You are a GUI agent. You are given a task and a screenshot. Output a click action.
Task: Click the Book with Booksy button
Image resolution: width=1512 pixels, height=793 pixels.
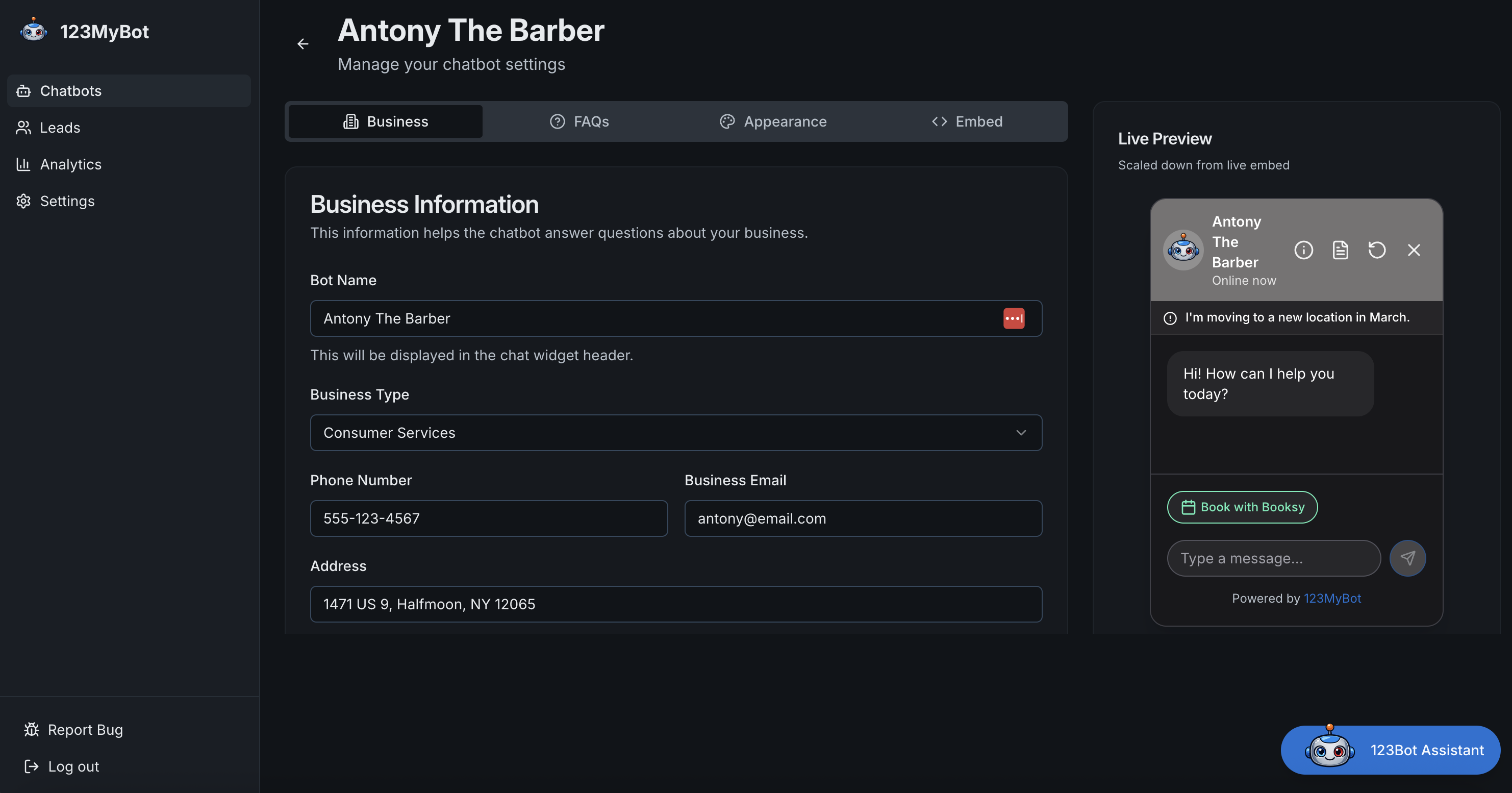click(1242, 507)
